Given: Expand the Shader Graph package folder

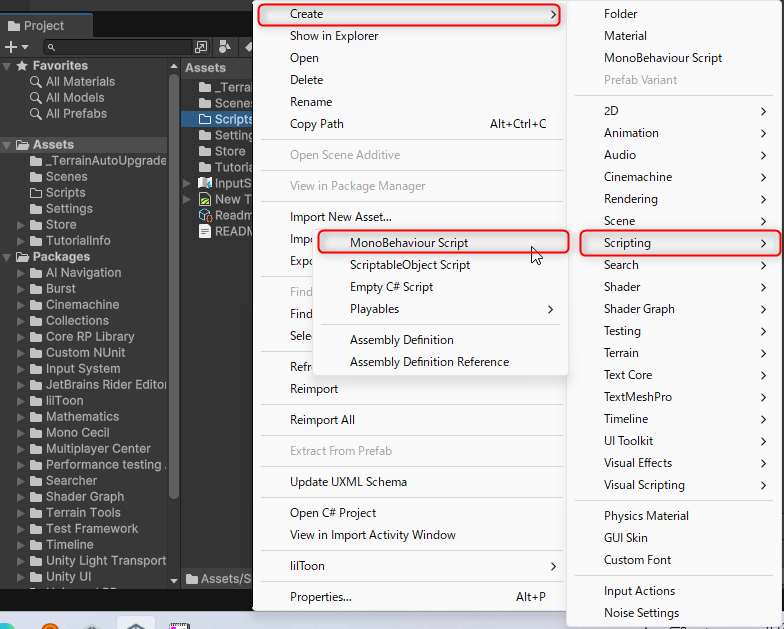Looking at the screenshot, I should coord(22,497).
